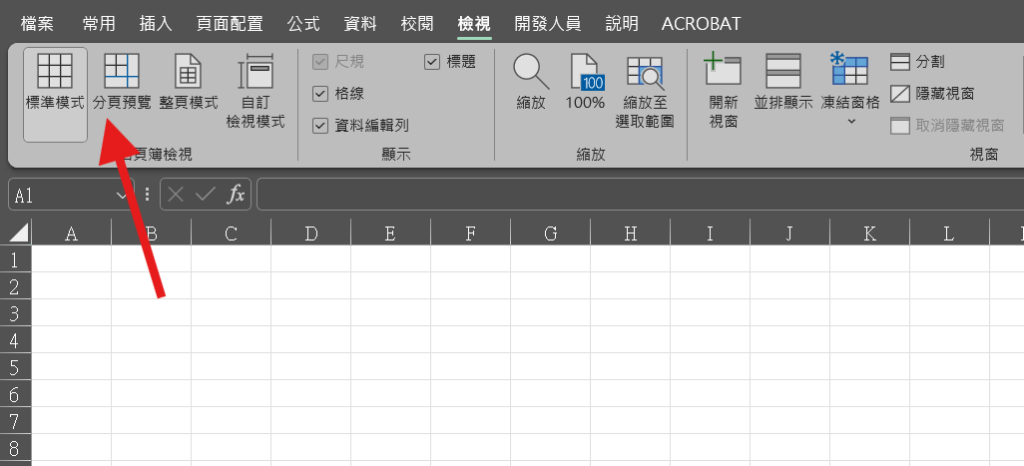1024x466 pixels.
Task: Click the fx insert function button
Action: 236,195
